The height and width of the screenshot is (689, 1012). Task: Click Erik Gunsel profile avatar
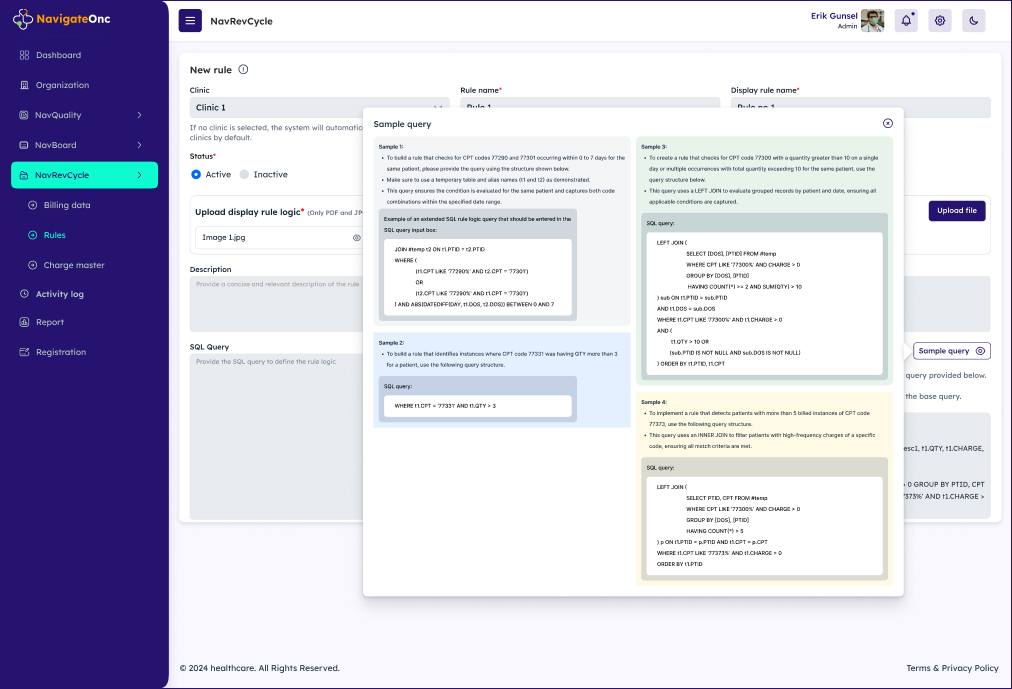point(872,21)
